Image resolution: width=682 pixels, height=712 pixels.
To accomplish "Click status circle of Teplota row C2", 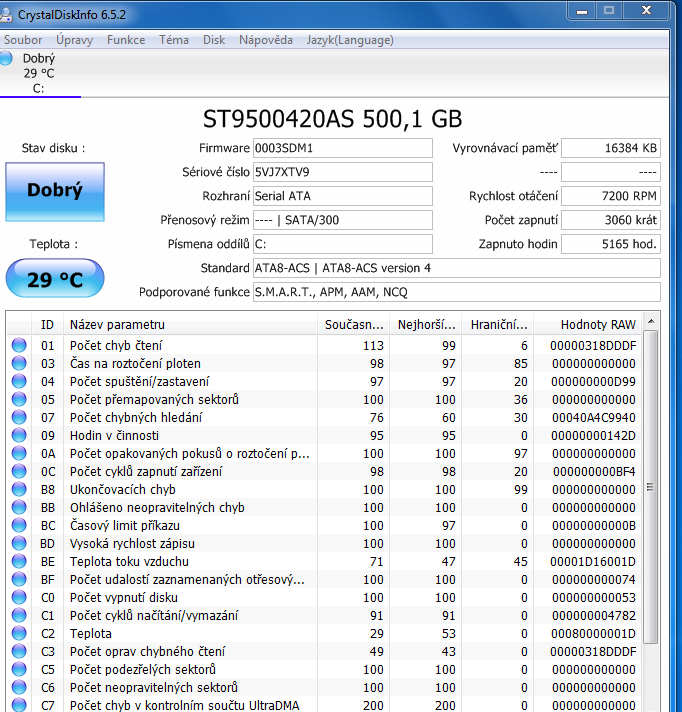I will [19, 633].
